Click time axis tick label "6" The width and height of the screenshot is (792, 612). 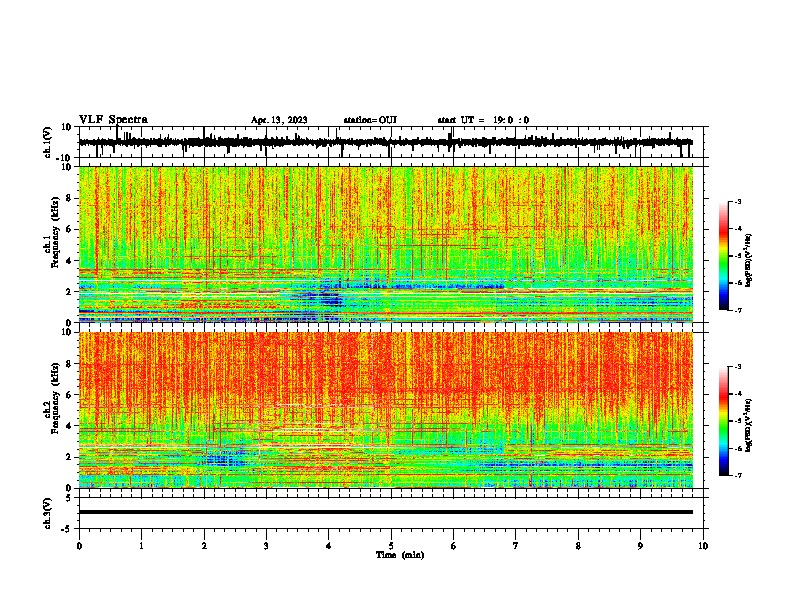pyautogui.click(x=454, y=546)
